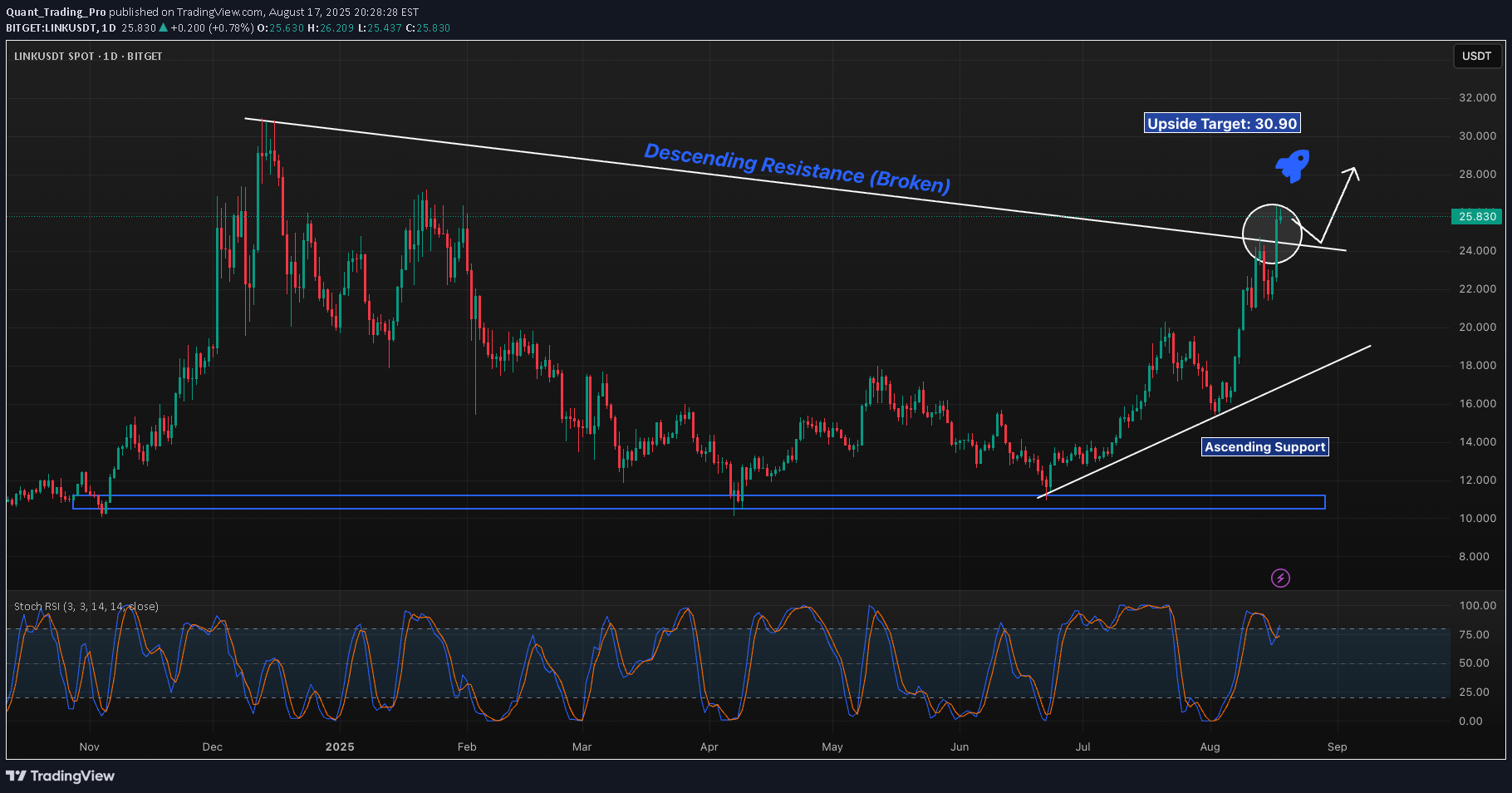
Task: Click the green 25.830 current price label
Action: pyautogui.click(x=1477, y=216)
